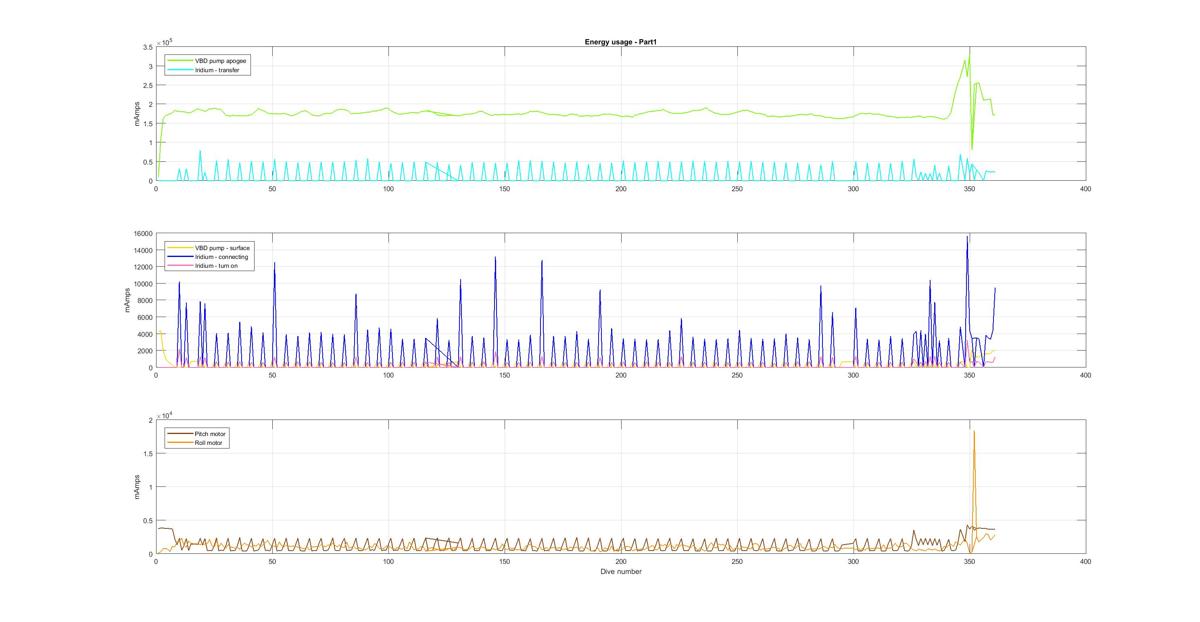
Task: Click the 3 y-axis tick of the top plot
Action: click(x=149, y=67)
